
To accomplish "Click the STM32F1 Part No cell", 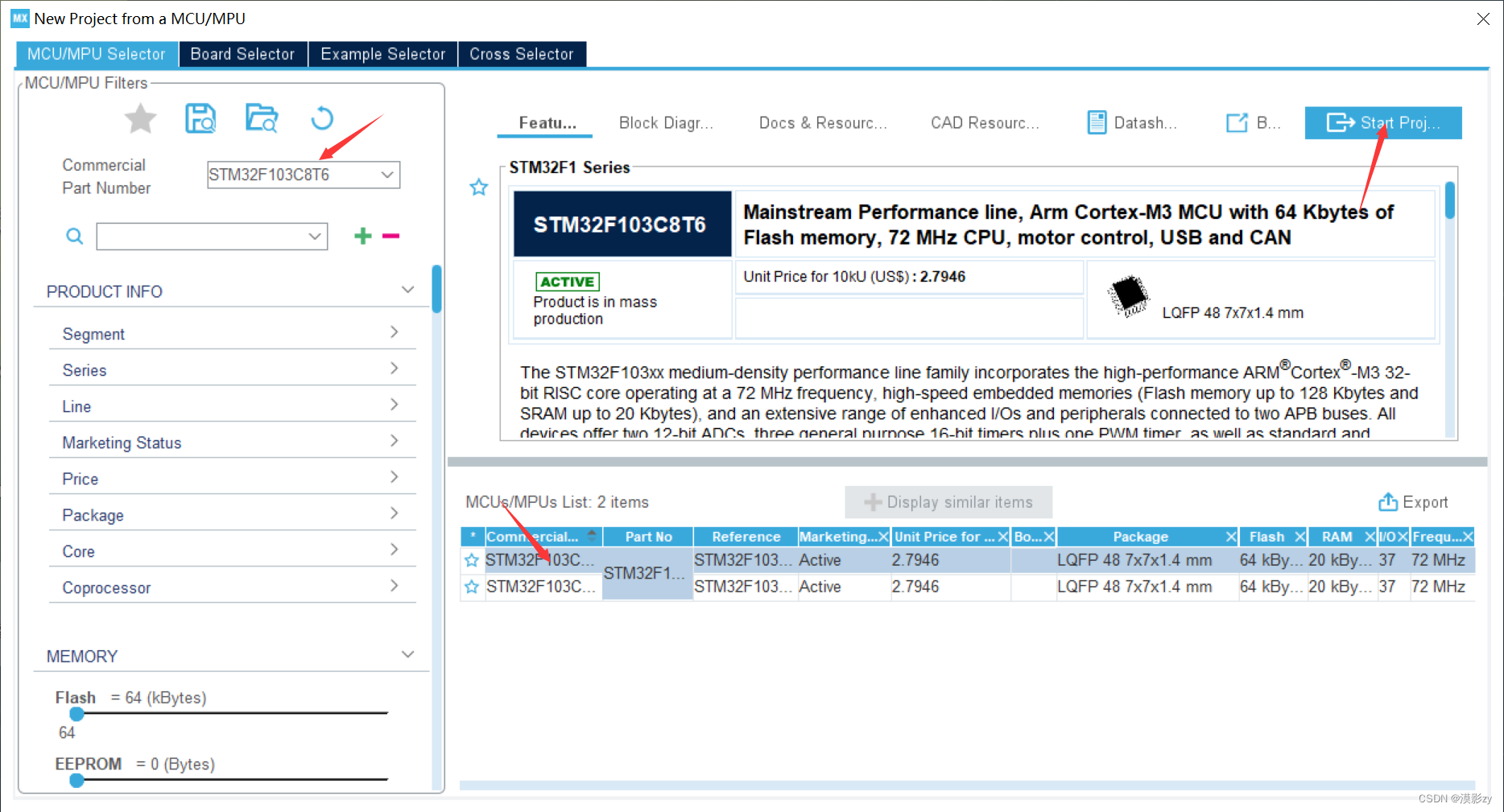I will (647, 573).
